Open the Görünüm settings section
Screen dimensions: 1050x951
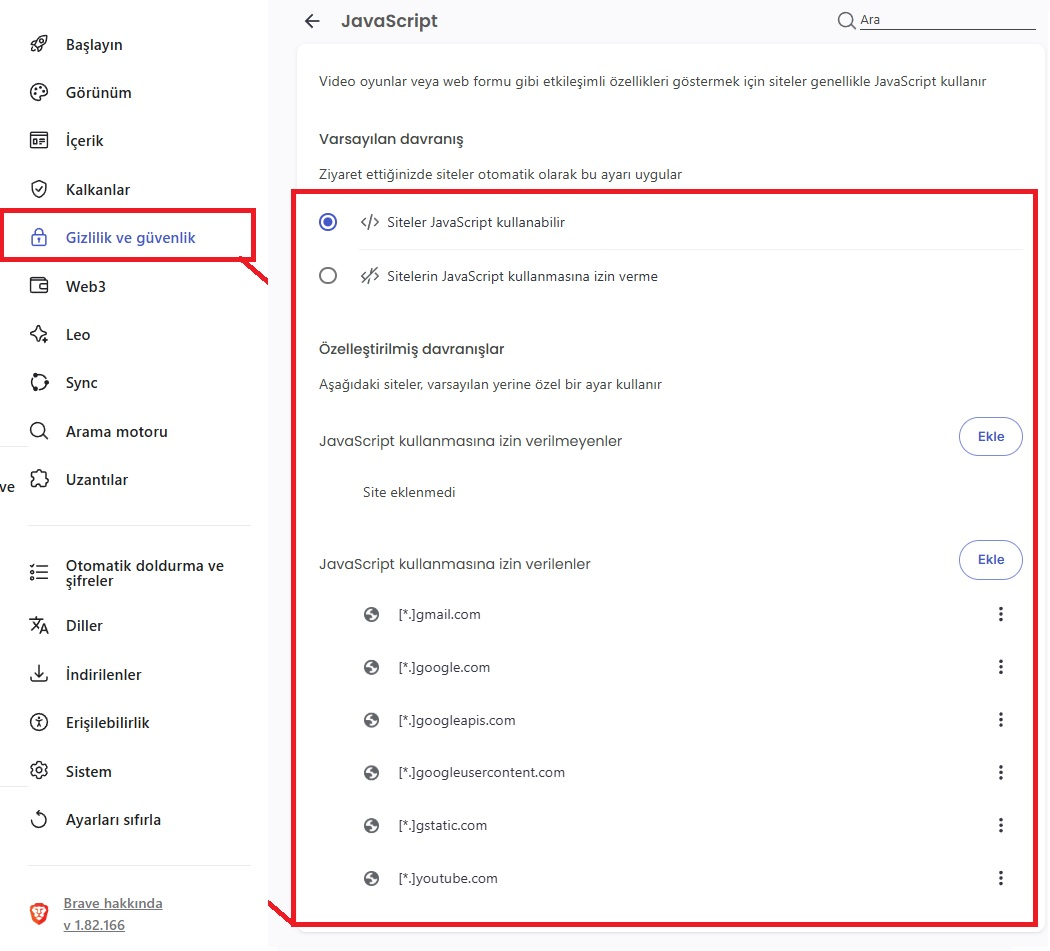click(x=98, y=92)
